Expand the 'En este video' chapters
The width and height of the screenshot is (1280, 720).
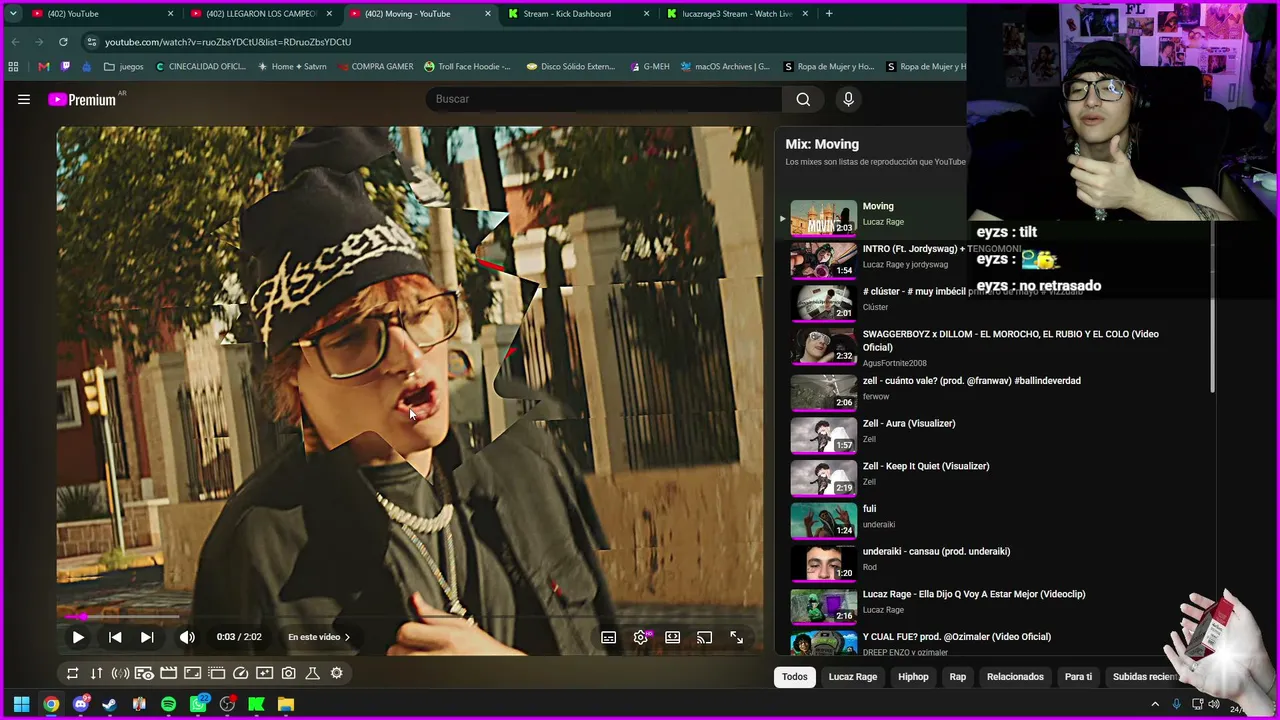(319, 637)
